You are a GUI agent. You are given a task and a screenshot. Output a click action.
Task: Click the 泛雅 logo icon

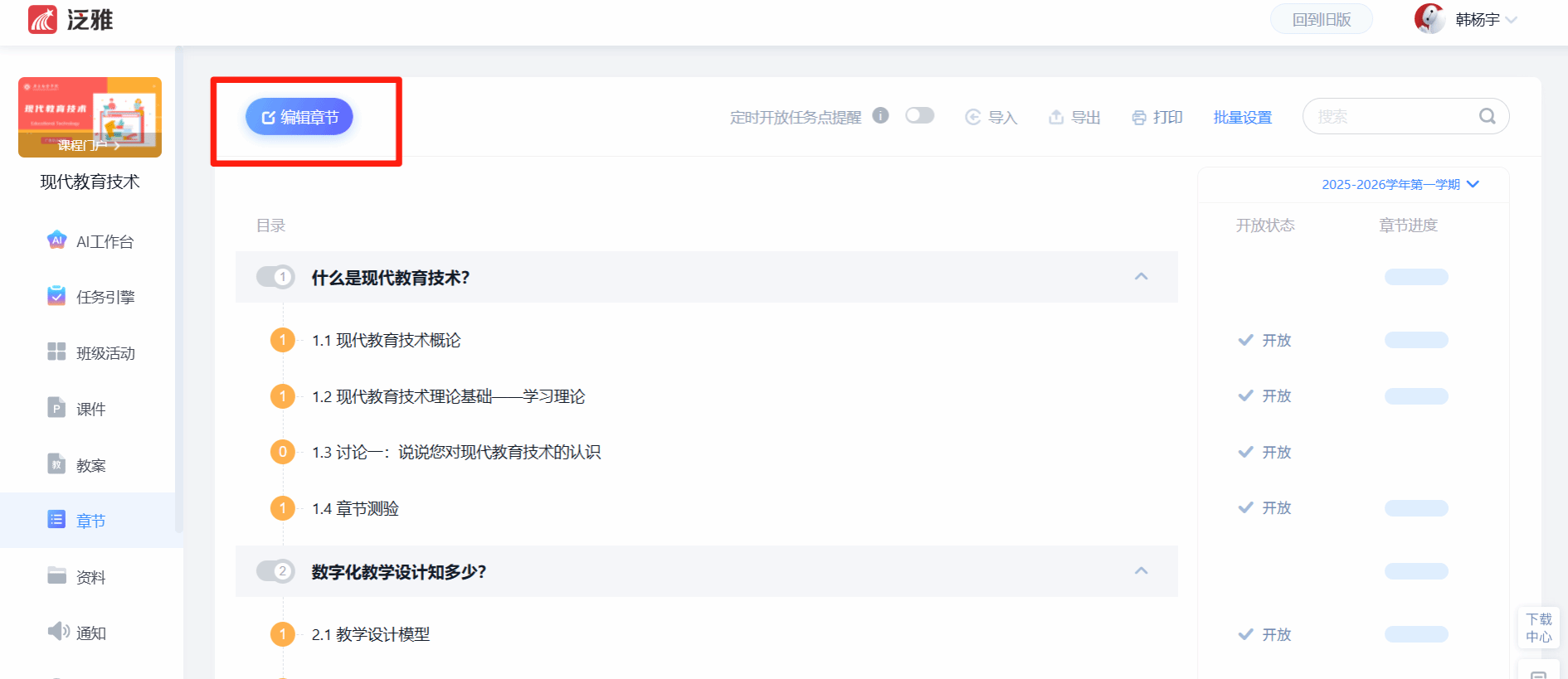pos(43,19)
